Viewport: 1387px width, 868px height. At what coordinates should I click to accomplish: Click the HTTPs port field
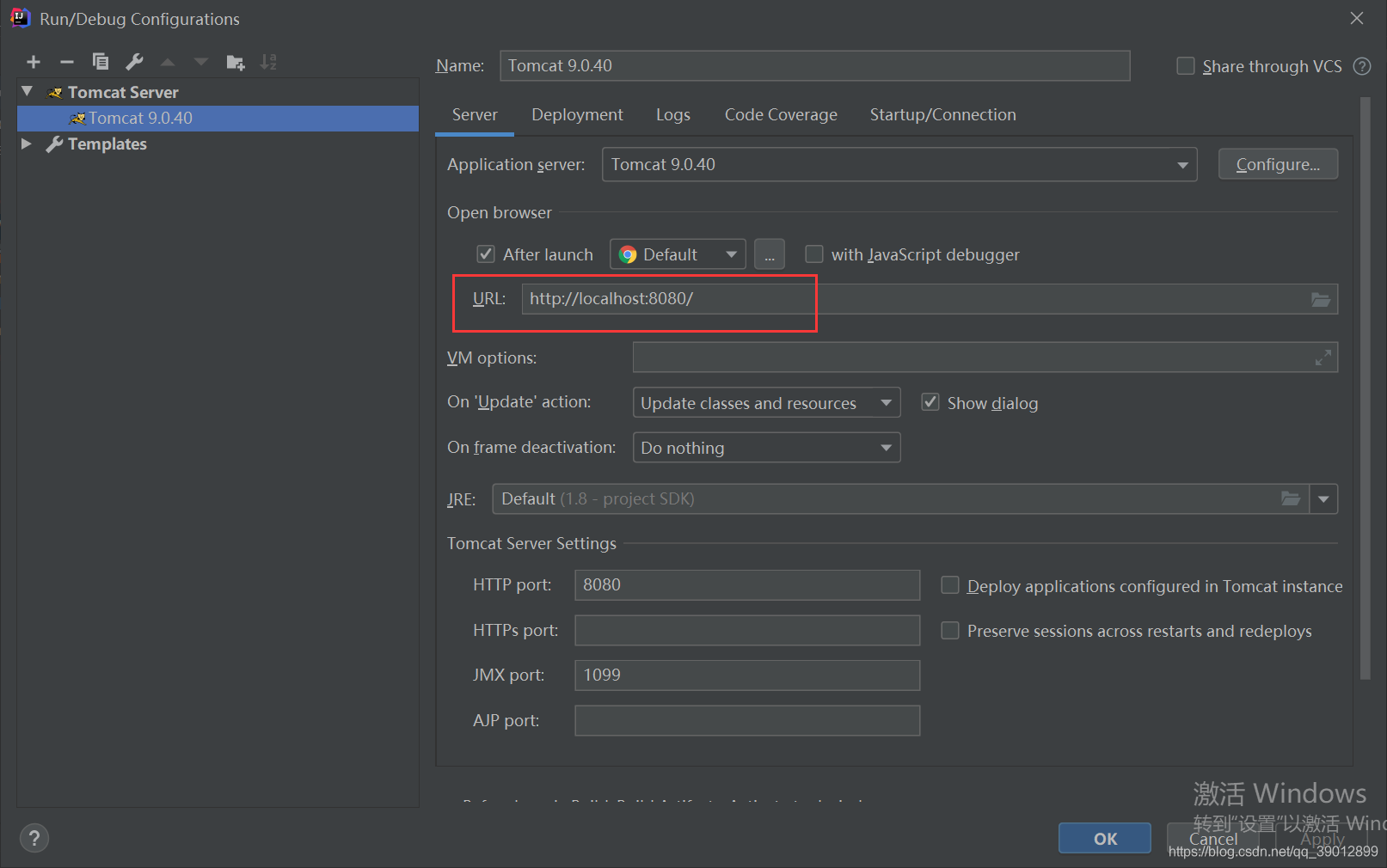[x=747, y=631]
